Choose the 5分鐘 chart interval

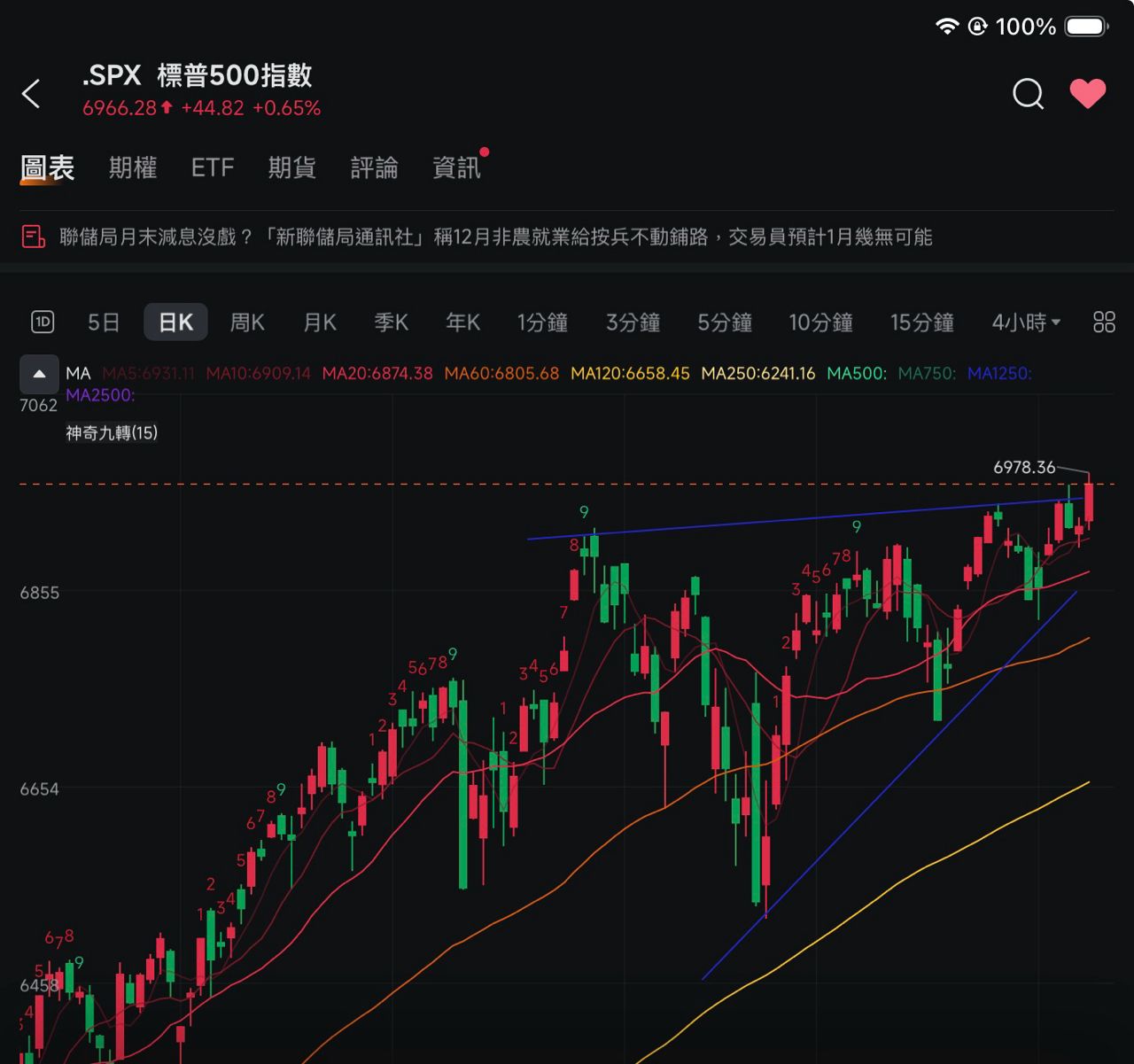(725, 322)
